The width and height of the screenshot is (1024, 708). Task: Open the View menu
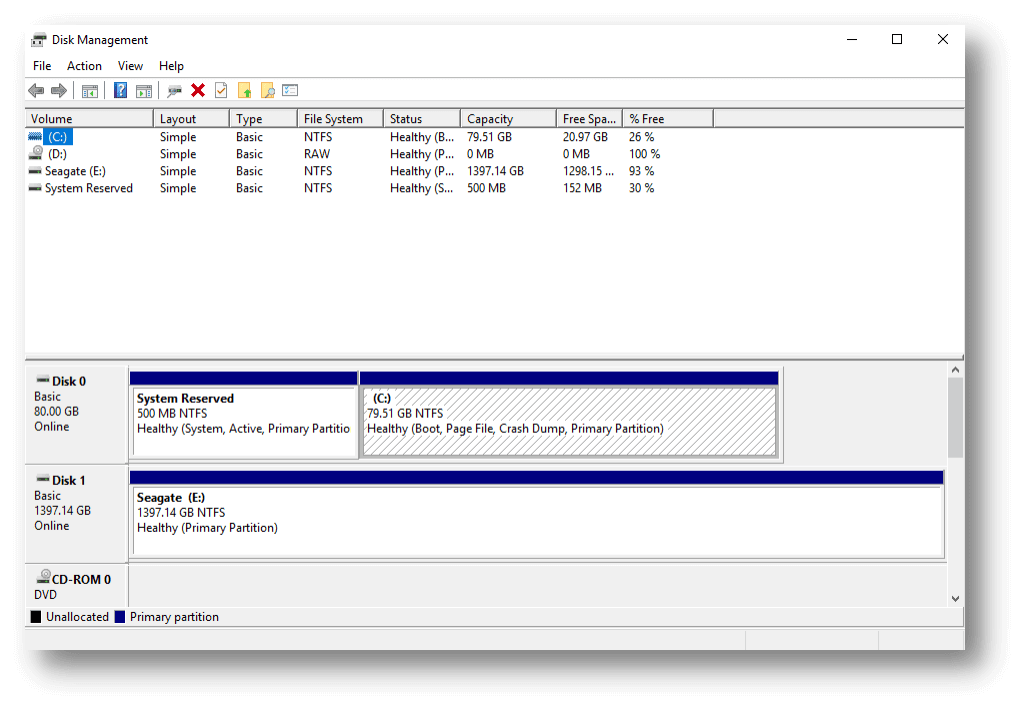coord(130,65)
